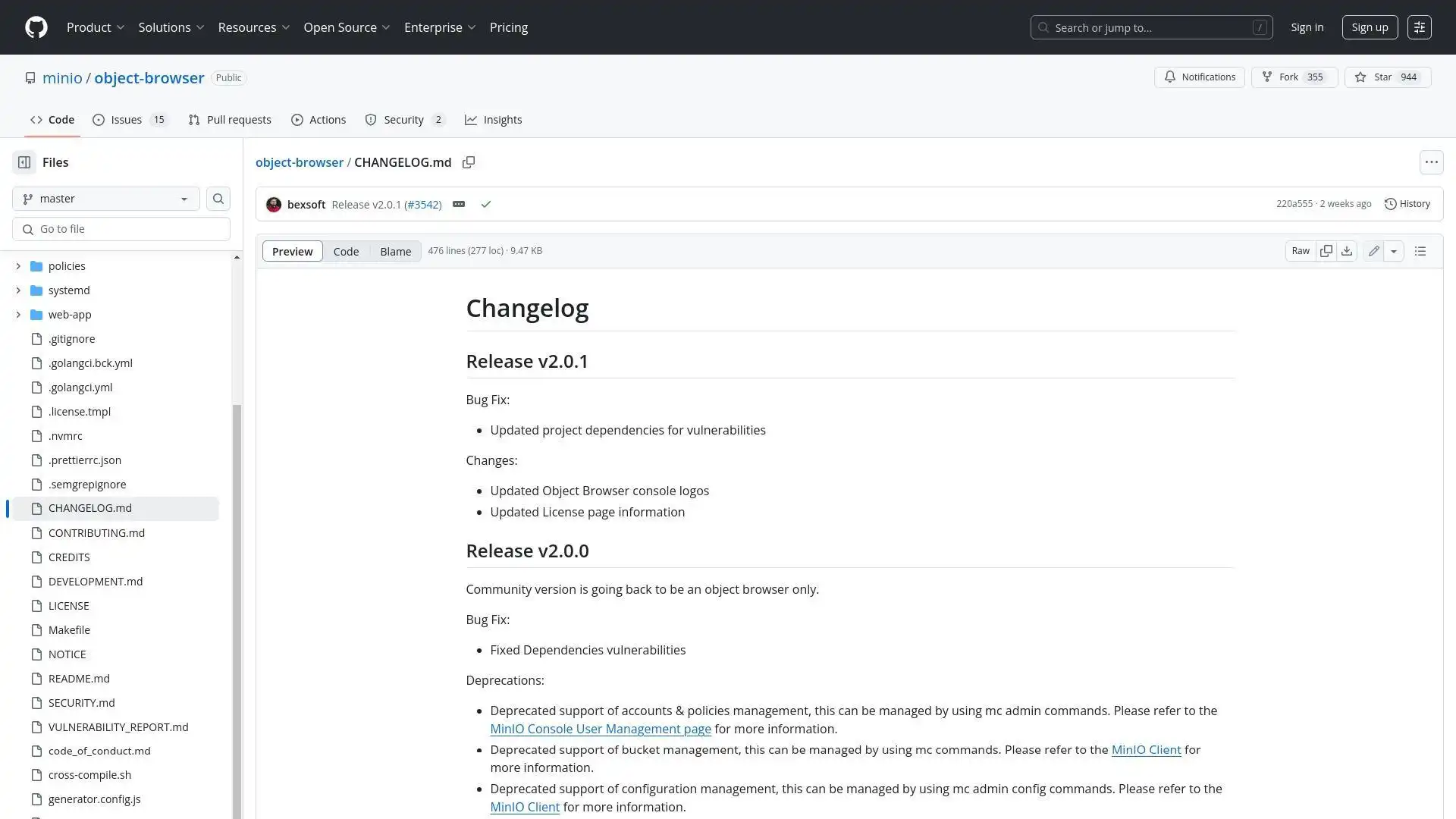Open pull request #3542 link
1456x819 pixels.
[423, 205]
